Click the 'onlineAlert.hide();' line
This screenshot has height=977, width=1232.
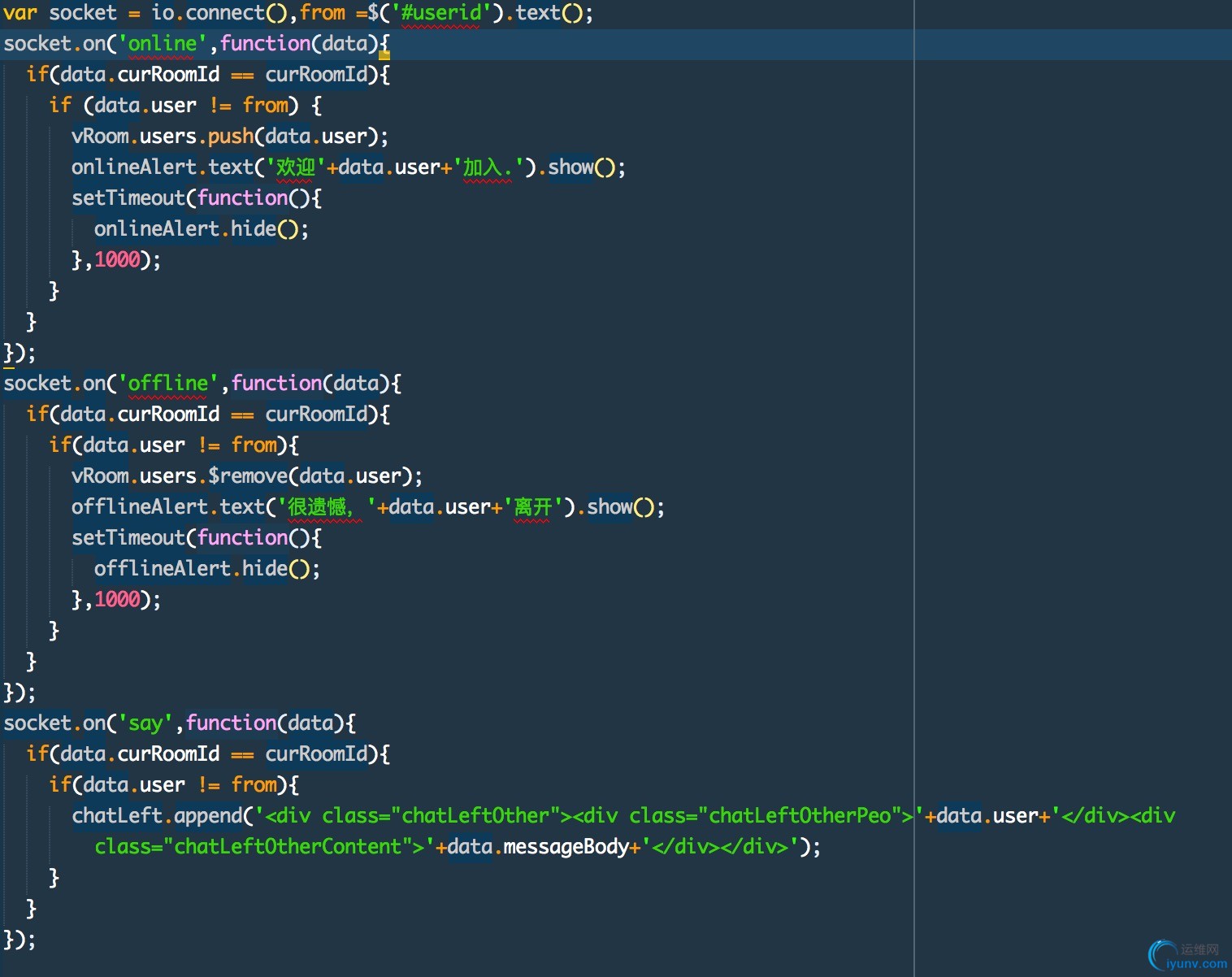(x=202, y=229)
